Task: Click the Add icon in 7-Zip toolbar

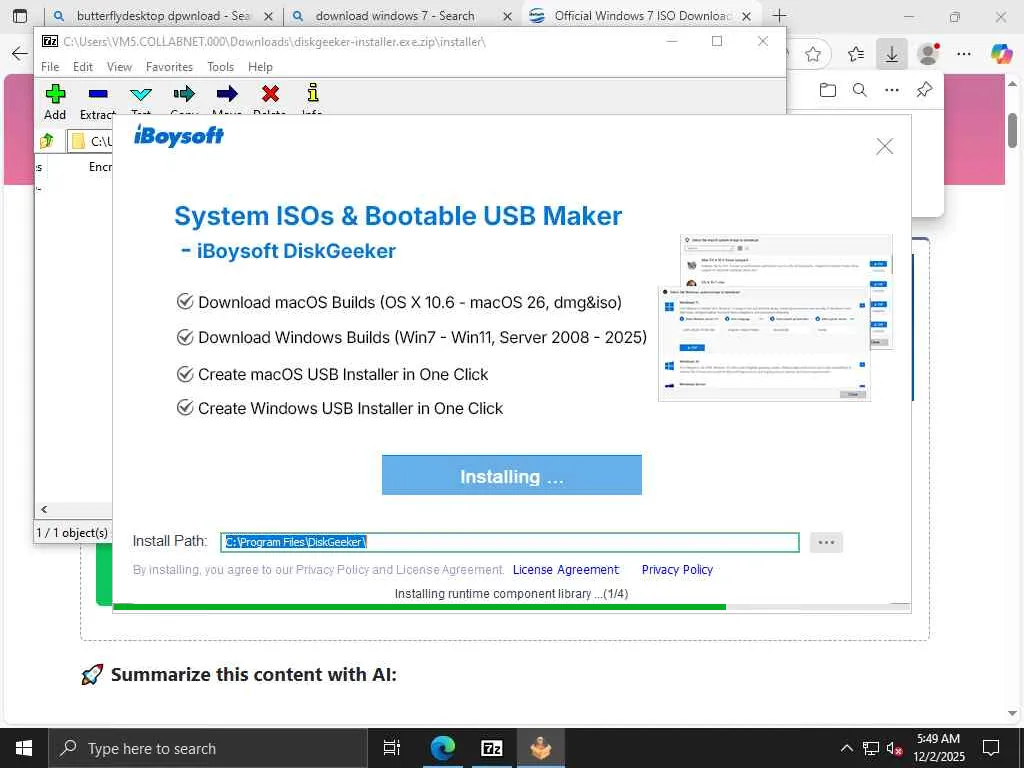Action: coord(55,94)
